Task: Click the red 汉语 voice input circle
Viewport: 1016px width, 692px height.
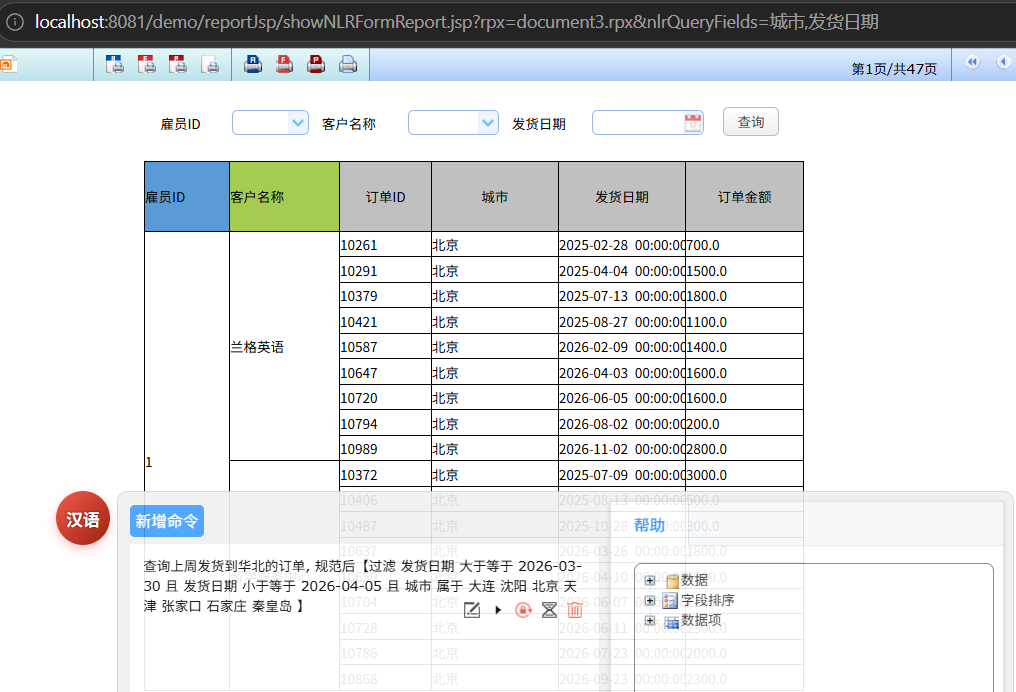Action: (x=83, y=519)
